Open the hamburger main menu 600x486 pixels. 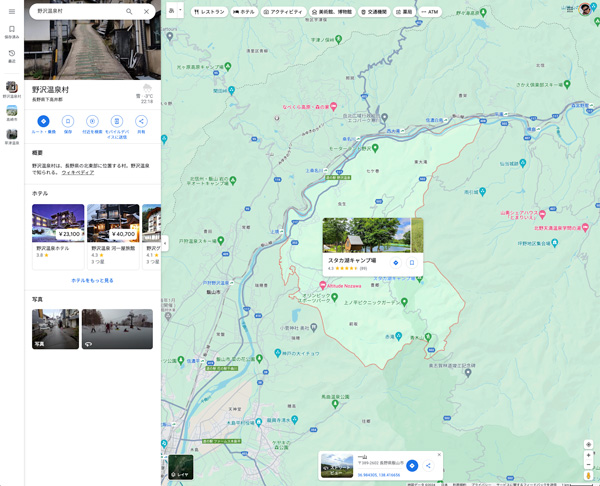[x=12, y=11]
